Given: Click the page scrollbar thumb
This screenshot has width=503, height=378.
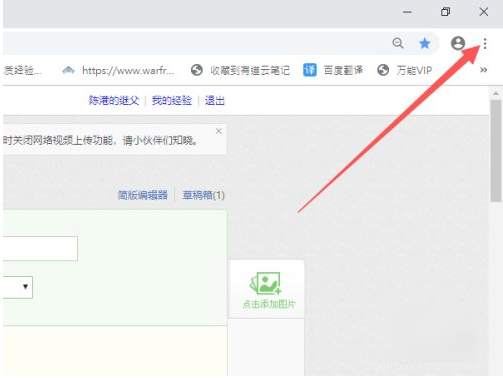Looking at the screenshot, I should tap(496, 151).
